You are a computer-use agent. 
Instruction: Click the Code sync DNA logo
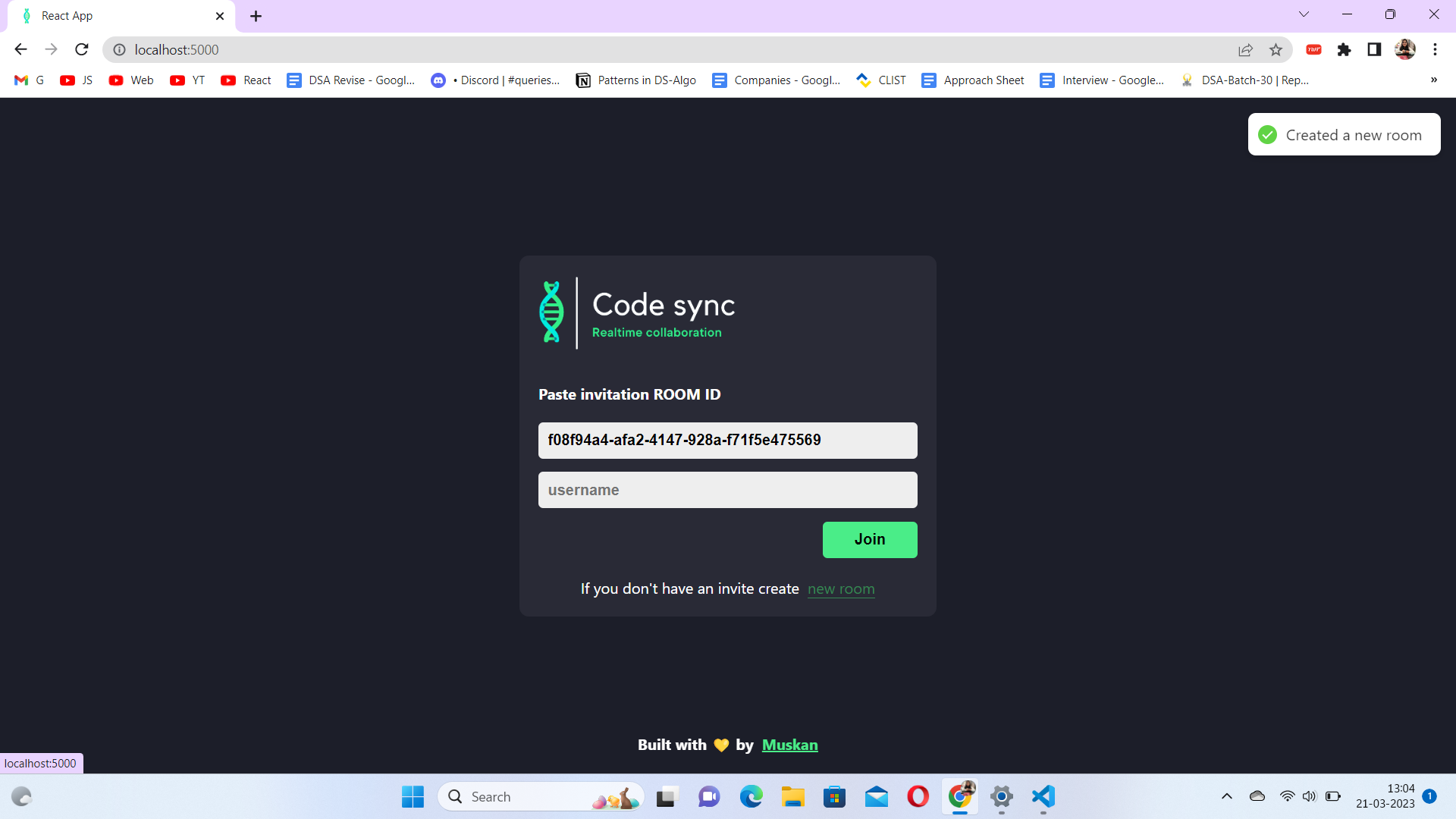coord(551,312)
